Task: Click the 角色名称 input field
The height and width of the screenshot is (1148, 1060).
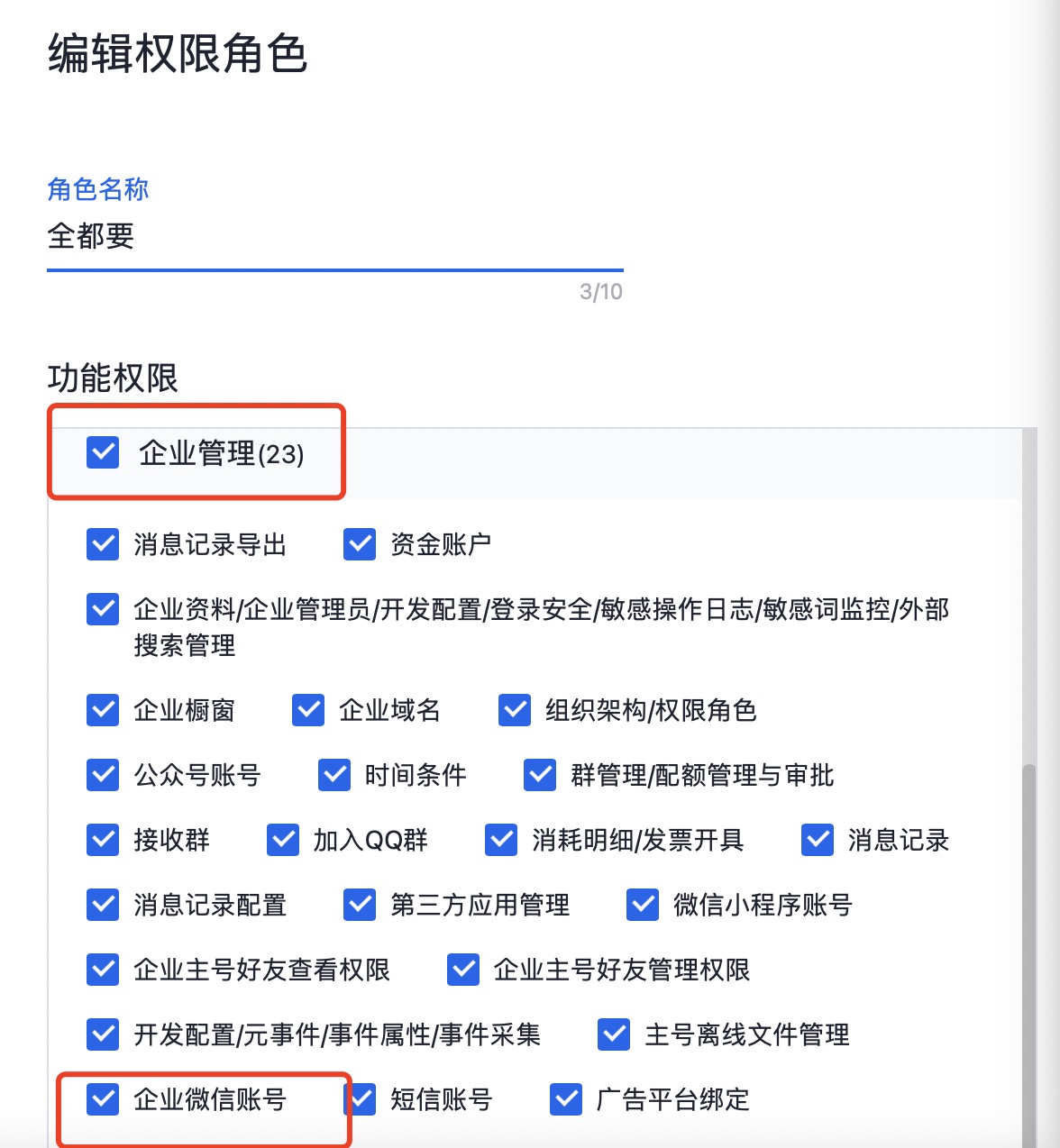Action: click(x=335, y=237)
